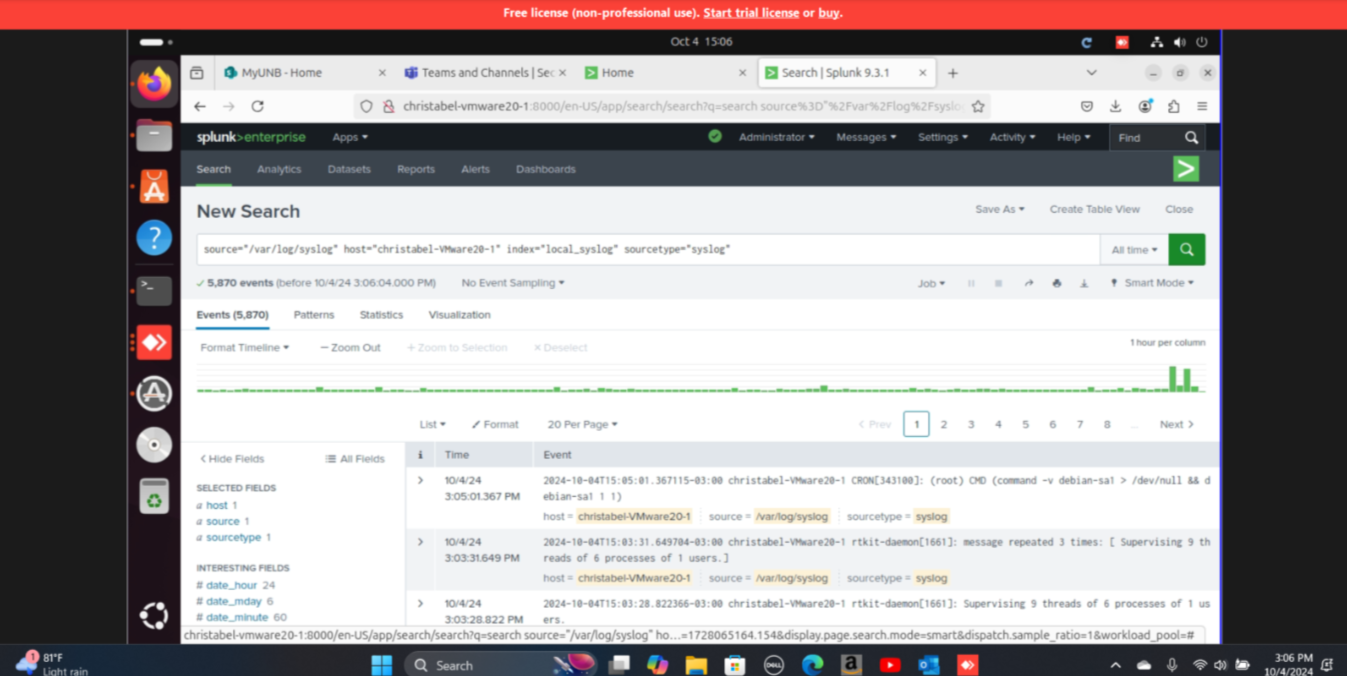Screen dimensions: 1347x676
Task: Click the tallest green timeline bar
Action: pyautogui.click(x=1173, y=379)
